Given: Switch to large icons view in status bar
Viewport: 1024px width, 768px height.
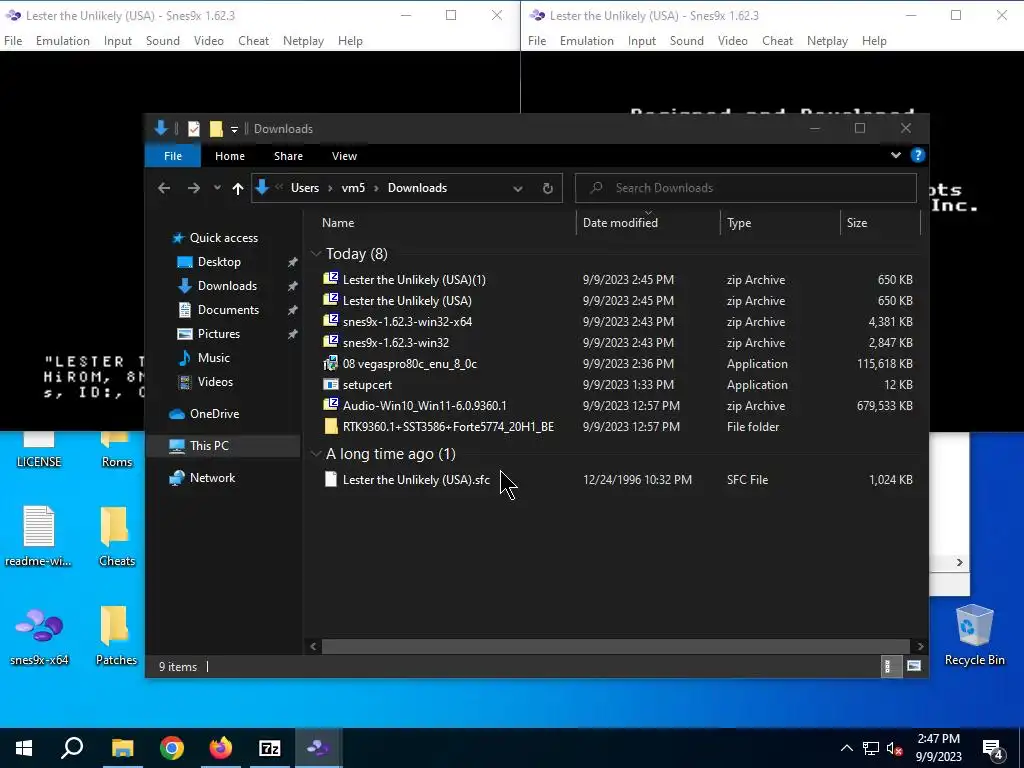Looking at the screenshot, I should [914, 667].
